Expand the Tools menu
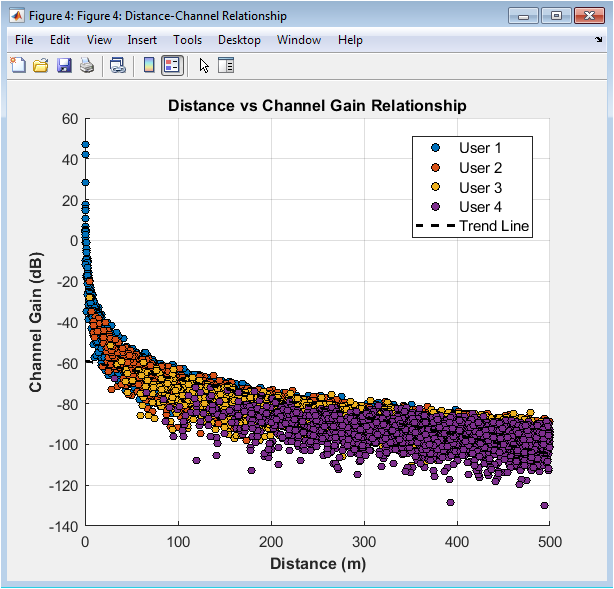The width and height of the screenshot is (614, 589). 187,40
